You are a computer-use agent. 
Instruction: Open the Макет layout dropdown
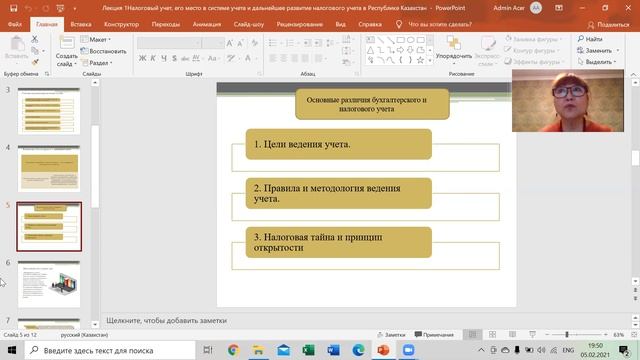tap(96, 39)
